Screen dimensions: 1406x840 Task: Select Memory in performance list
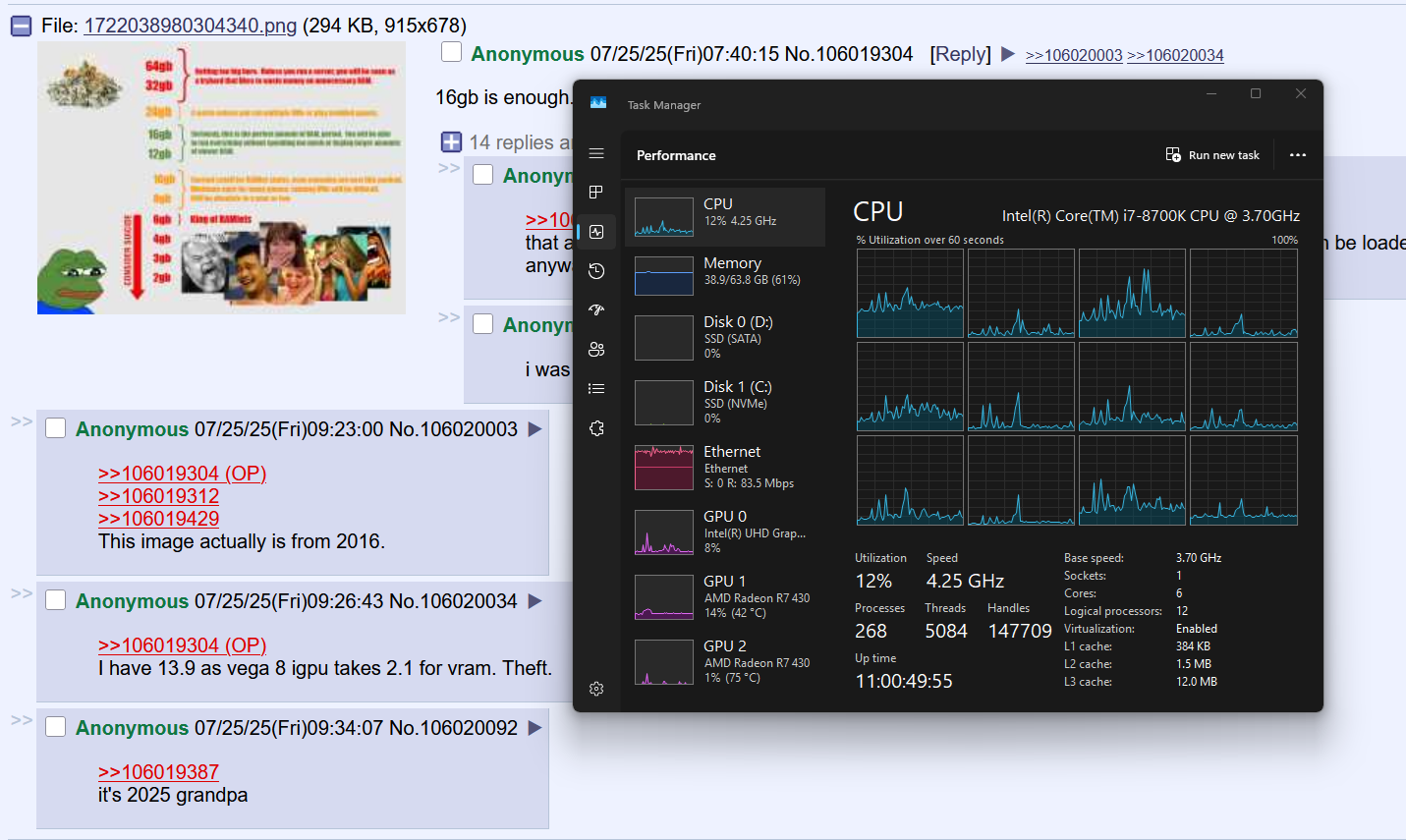(725, 275)
